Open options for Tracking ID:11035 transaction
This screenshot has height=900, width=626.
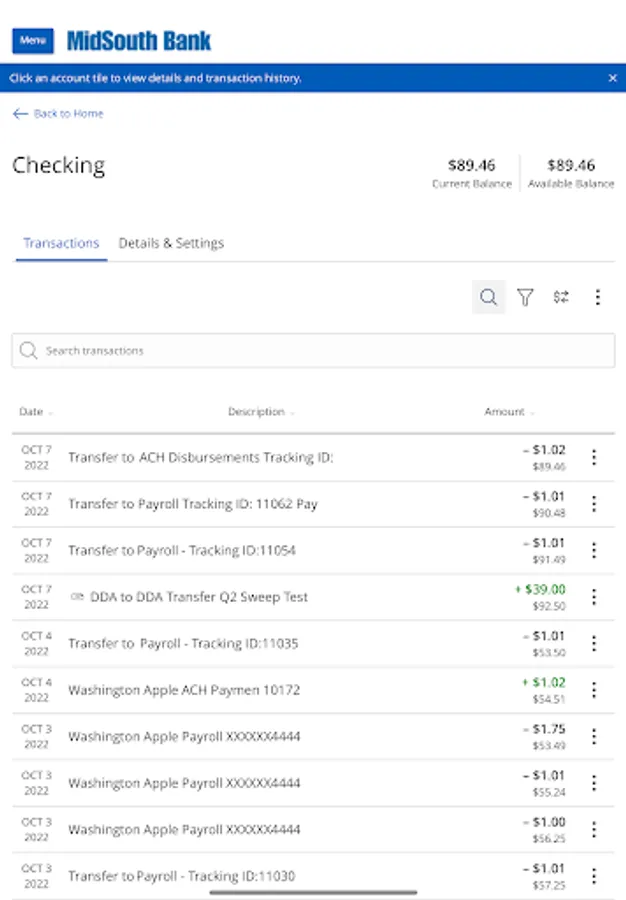click(594, 644)
